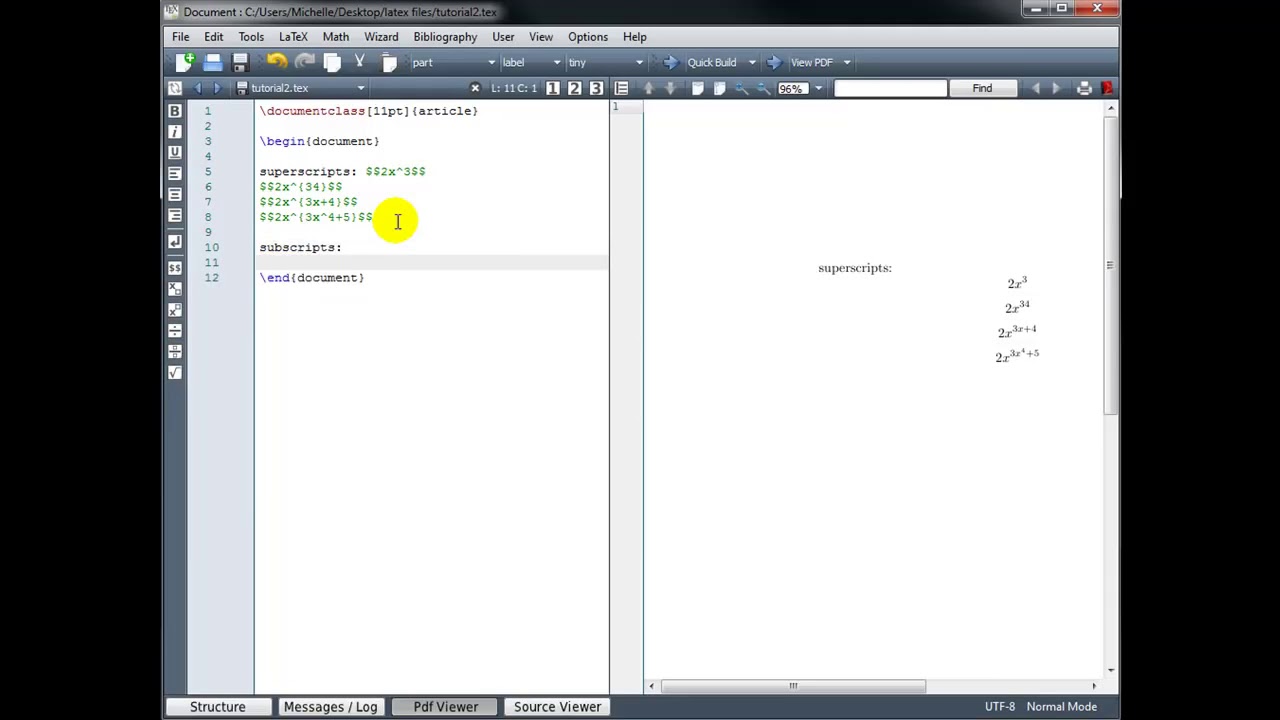Redo the last undone edit
1280x720 pixels.
pos(305,62)
